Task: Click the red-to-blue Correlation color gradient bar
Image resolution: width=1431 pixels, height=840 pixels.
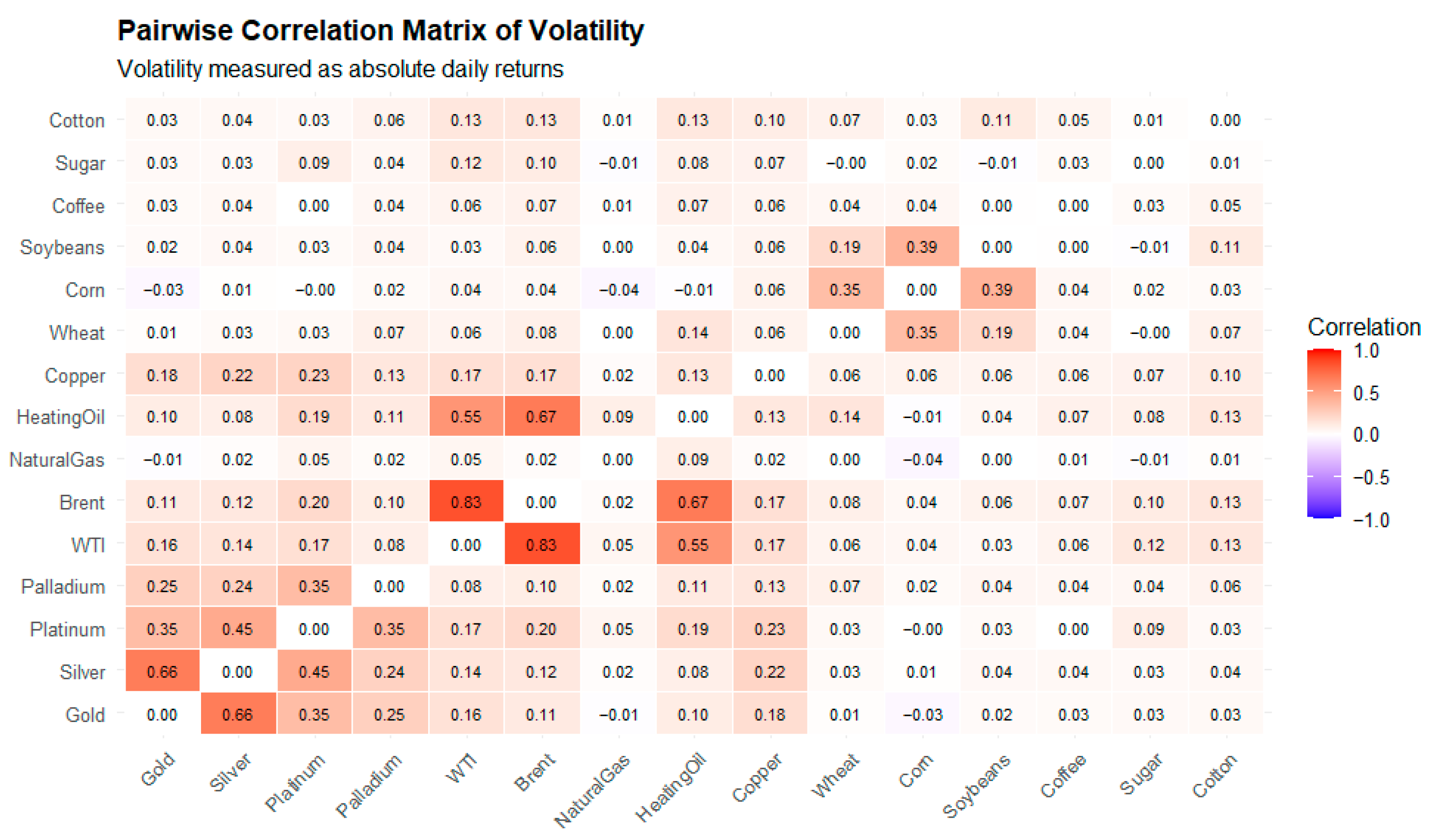Action: [1324, 434]
